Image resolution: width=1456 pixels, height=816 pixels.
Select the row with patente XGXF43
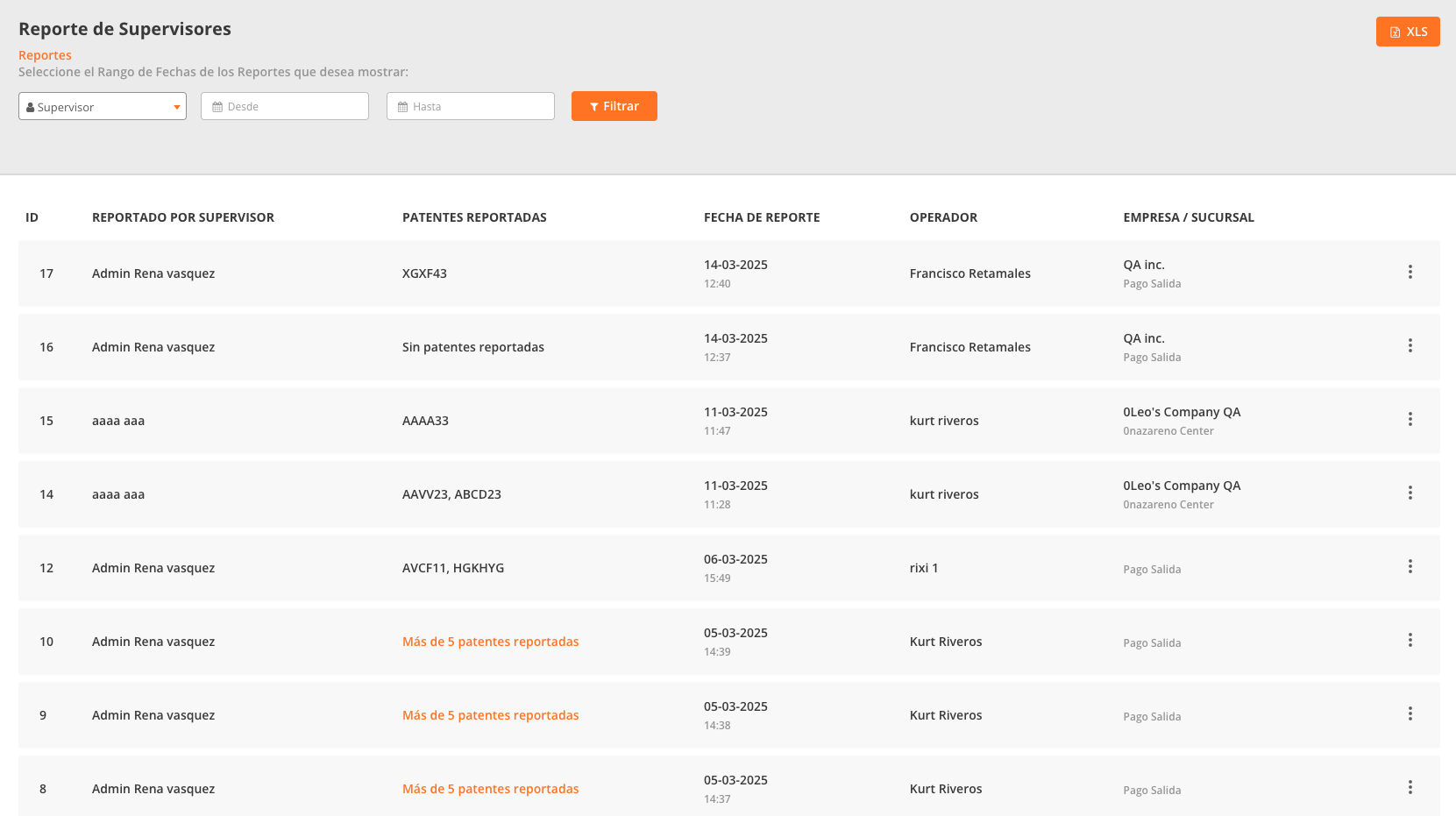tap(424, 273)
